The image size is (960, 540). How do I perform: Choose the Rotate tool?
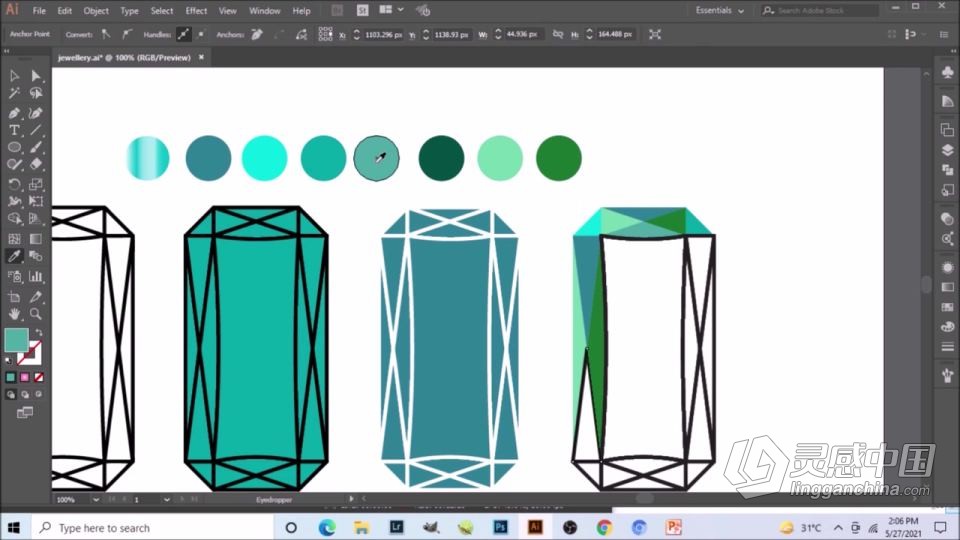(x=14, y=184)
